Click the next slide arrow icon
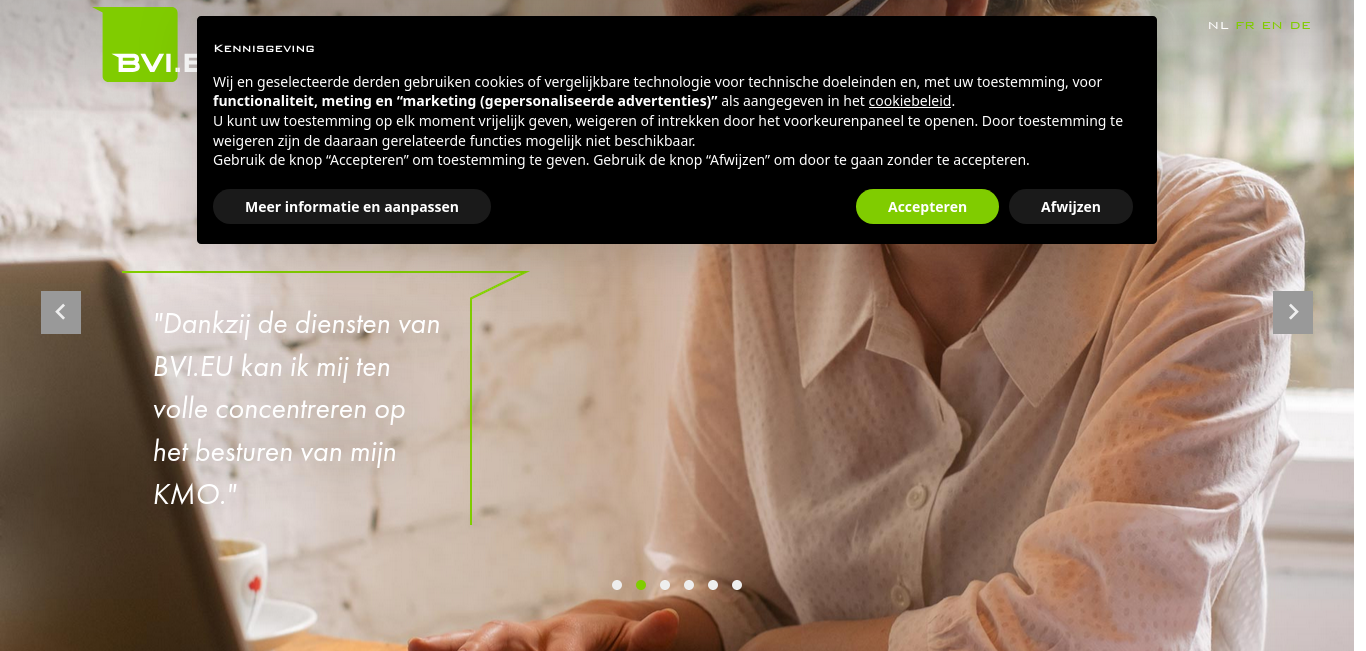The width and height of the screenshot is (1366, 651). point(1293,312)
